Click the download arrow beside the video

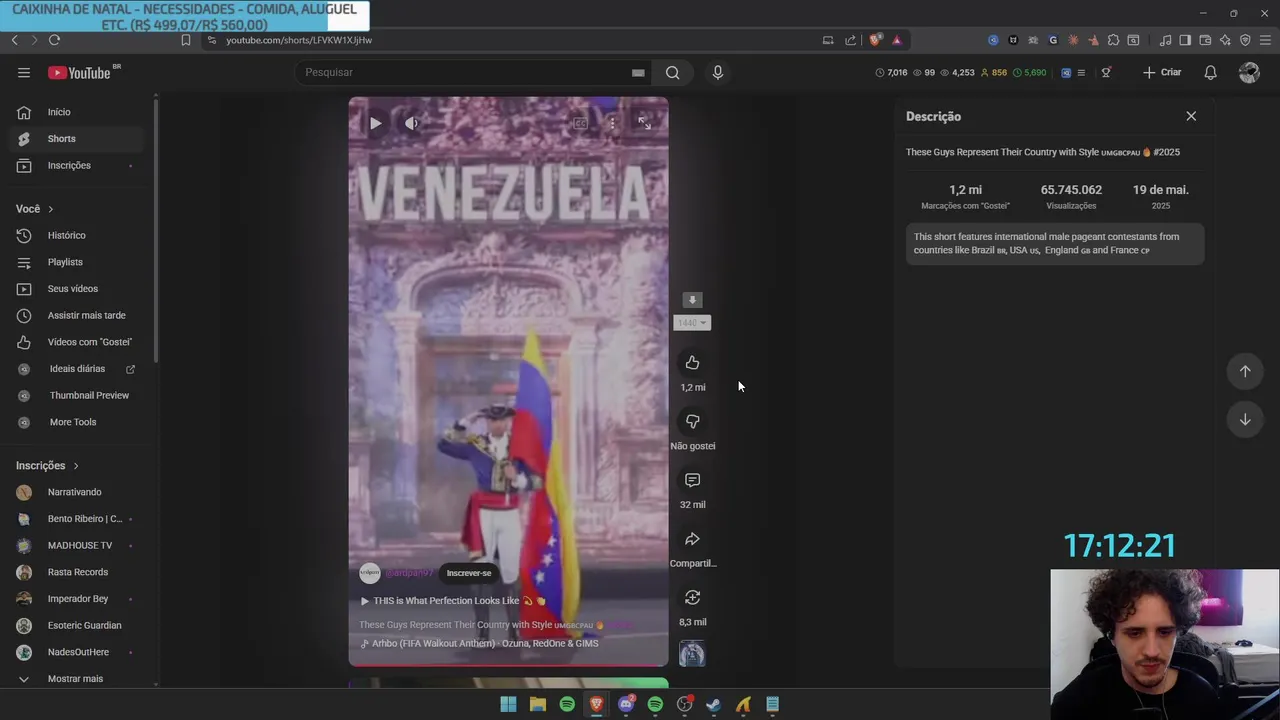[692, 300]
